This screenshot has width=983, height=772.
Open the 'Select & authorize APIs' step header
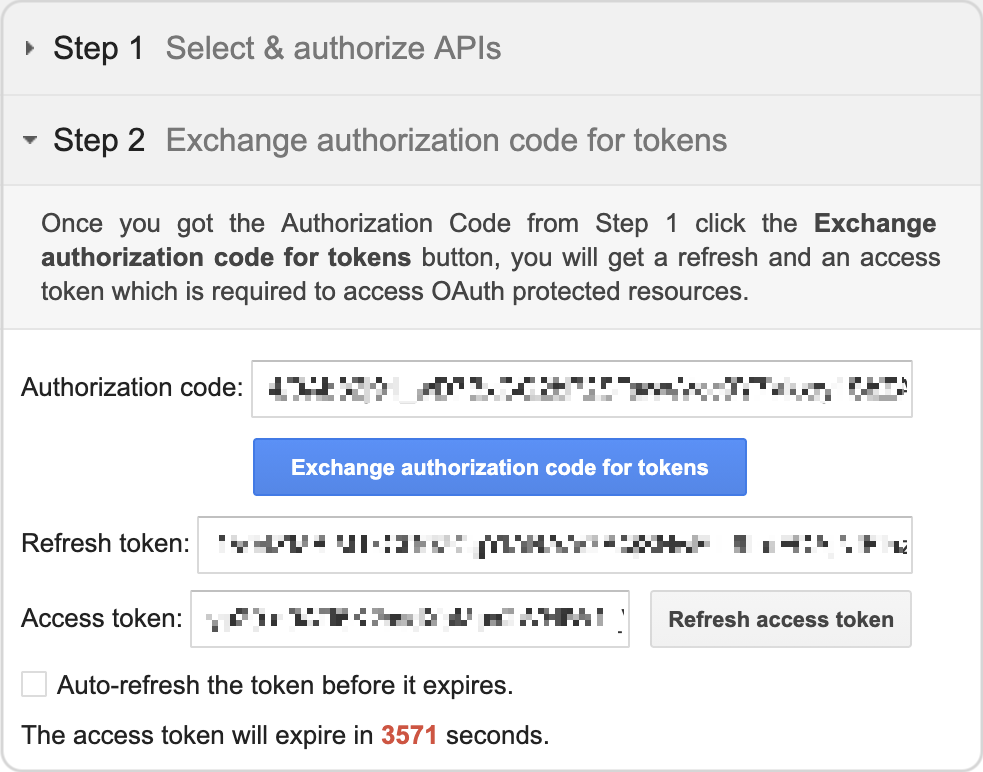pyautogui.click(x=332, y=48)
